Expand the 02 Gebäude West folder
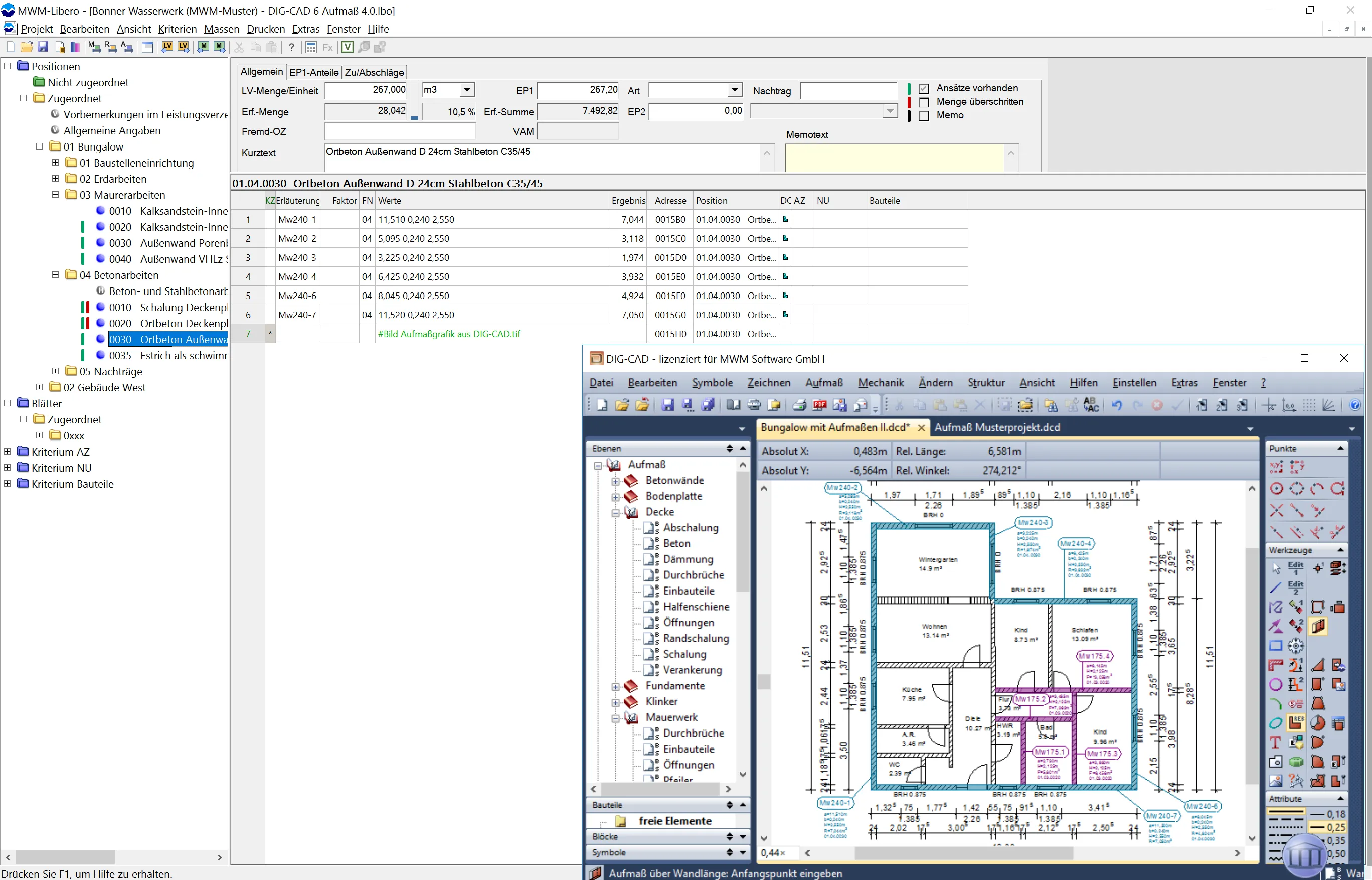 (x=40, y=387)
